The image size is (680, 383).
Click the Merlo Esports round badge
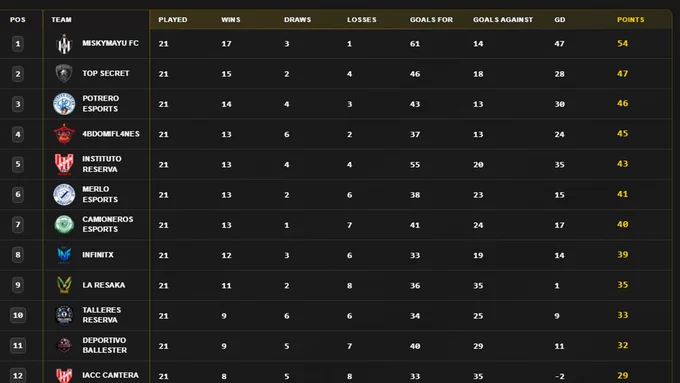[x=64, y=194]
